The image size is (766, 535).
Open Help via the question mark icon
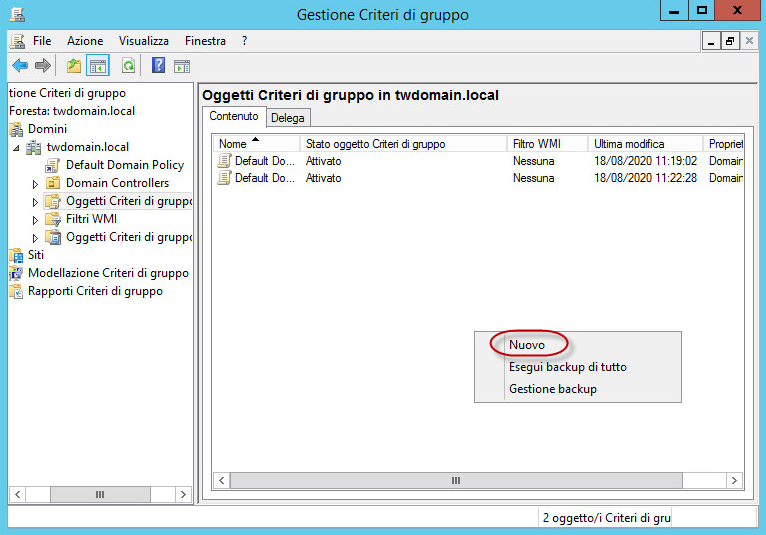158,66
